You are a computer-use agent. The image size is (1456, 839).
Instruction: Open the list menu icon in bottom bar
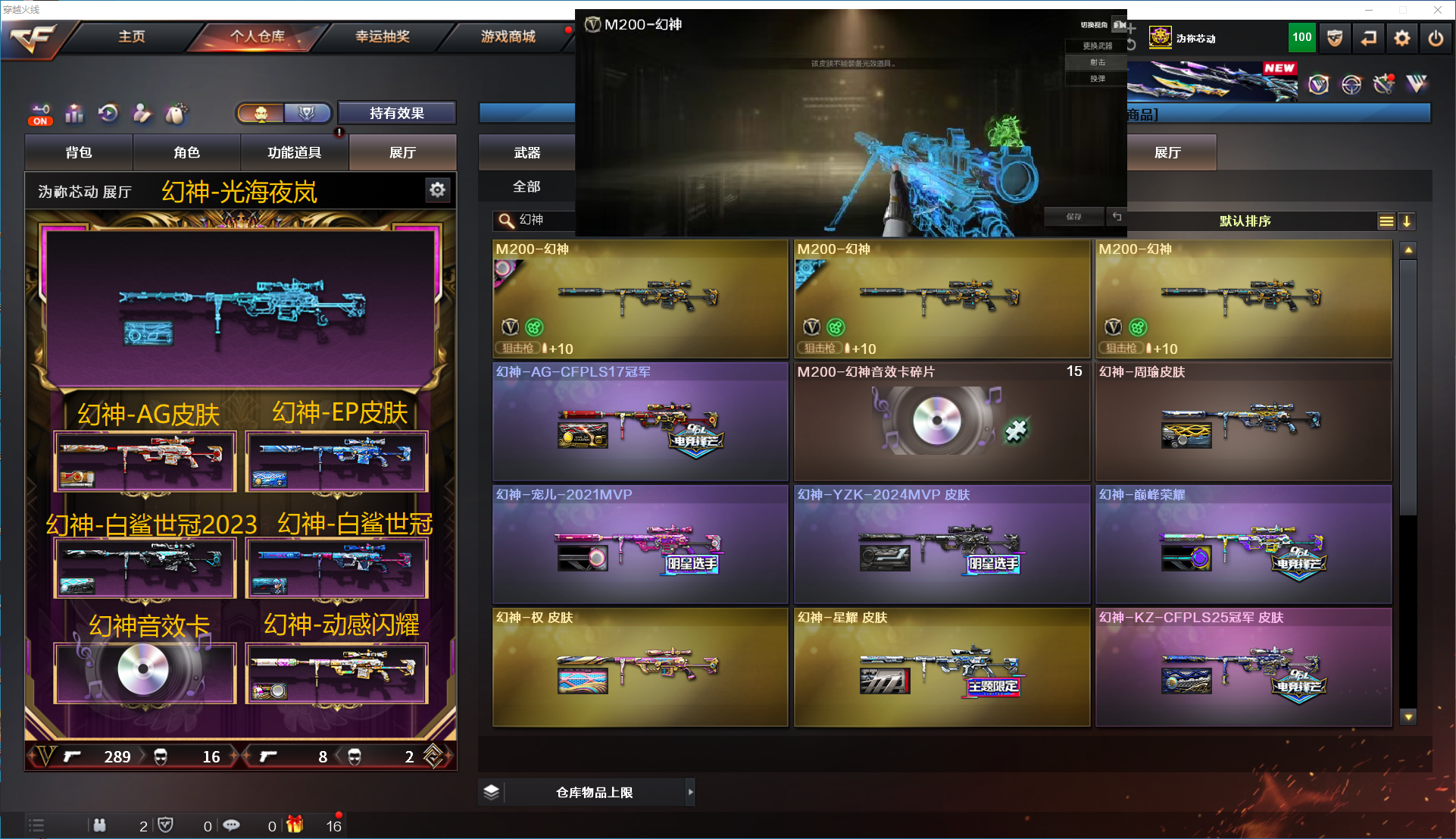(36, 825)
